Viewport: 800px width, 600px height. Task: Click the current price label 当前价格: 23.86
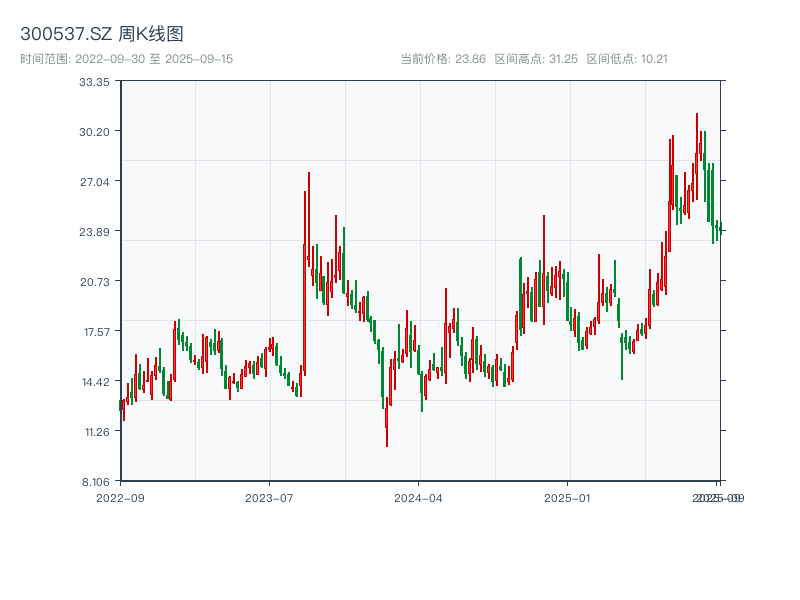point(443,59)
